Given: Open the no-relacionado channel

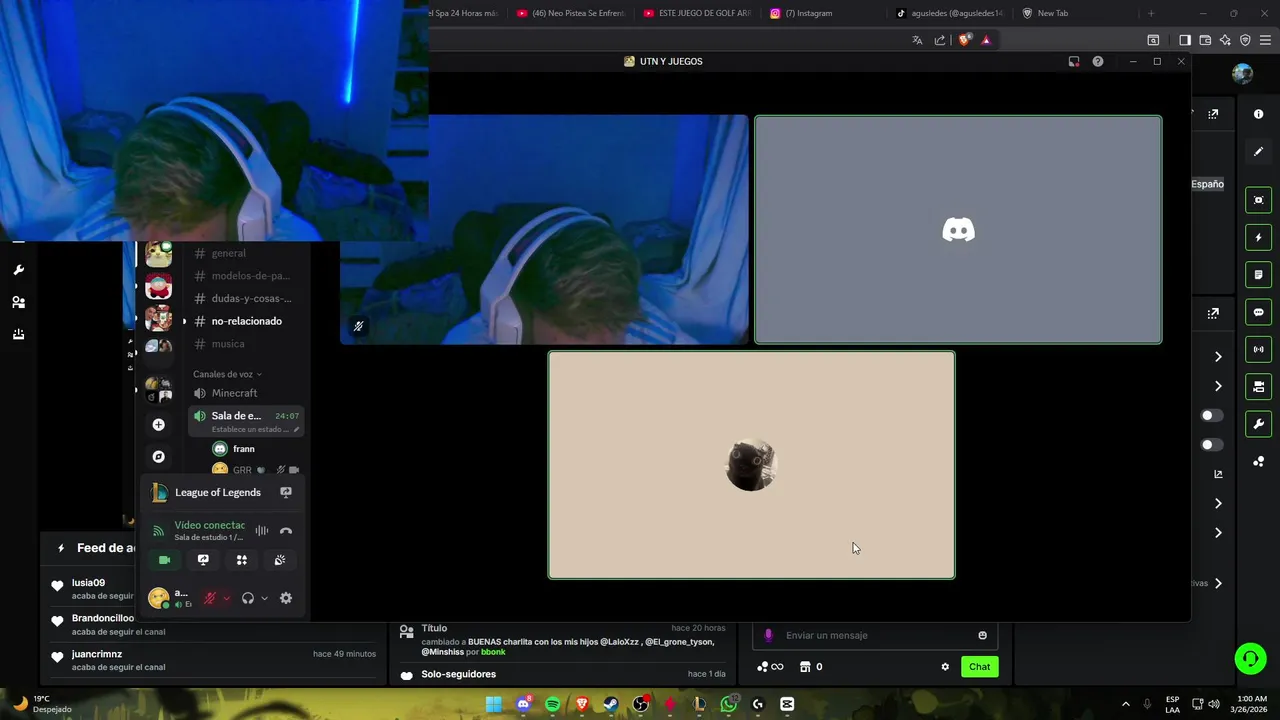Looking at the screenshot, I should 246,321.
